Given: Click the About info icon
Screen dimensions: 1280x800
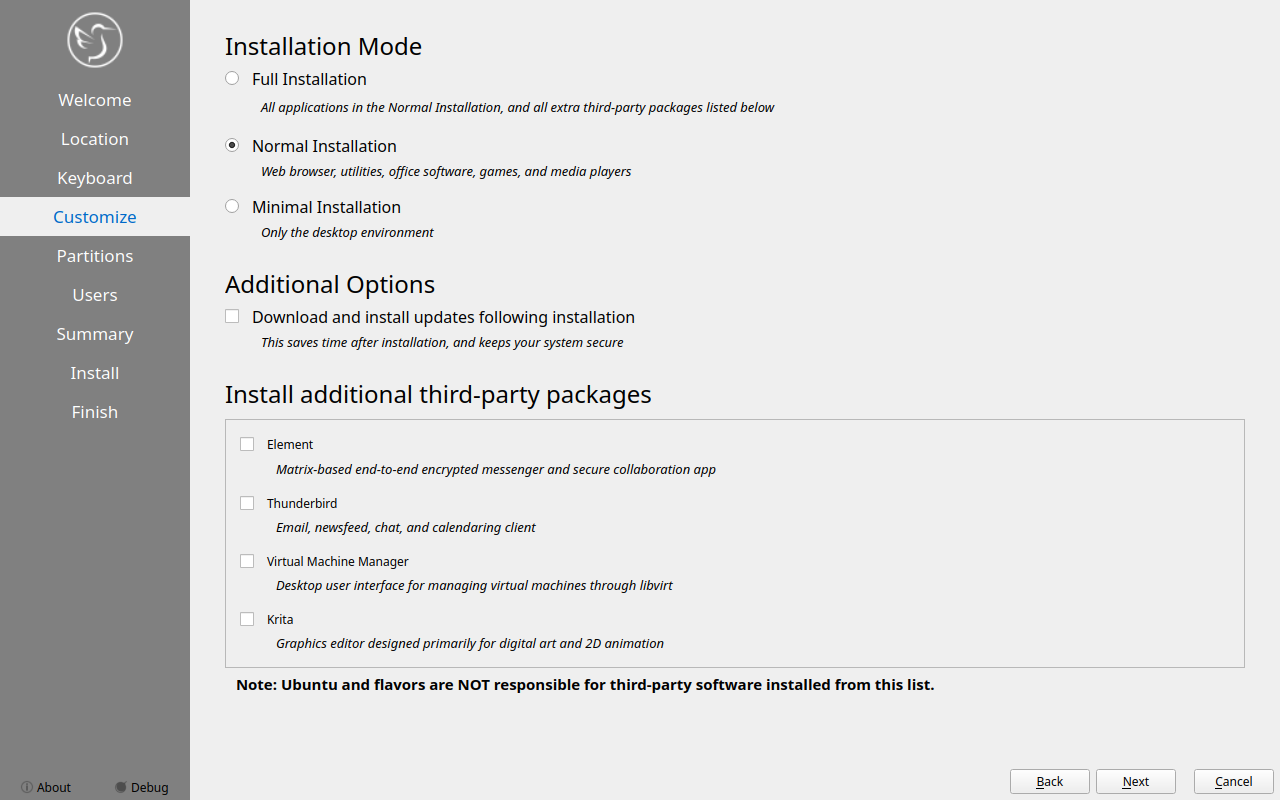Looking at the screenshot, I should coord(27,787).
